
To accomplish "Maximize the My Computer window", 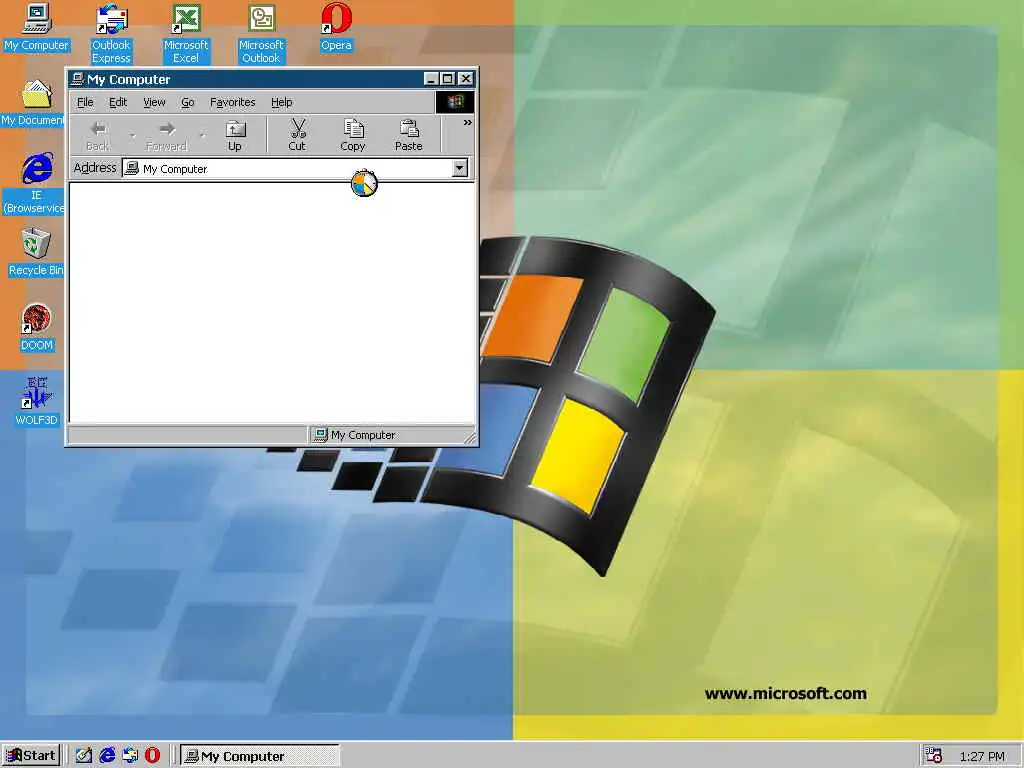I will (x=448, y=79).
